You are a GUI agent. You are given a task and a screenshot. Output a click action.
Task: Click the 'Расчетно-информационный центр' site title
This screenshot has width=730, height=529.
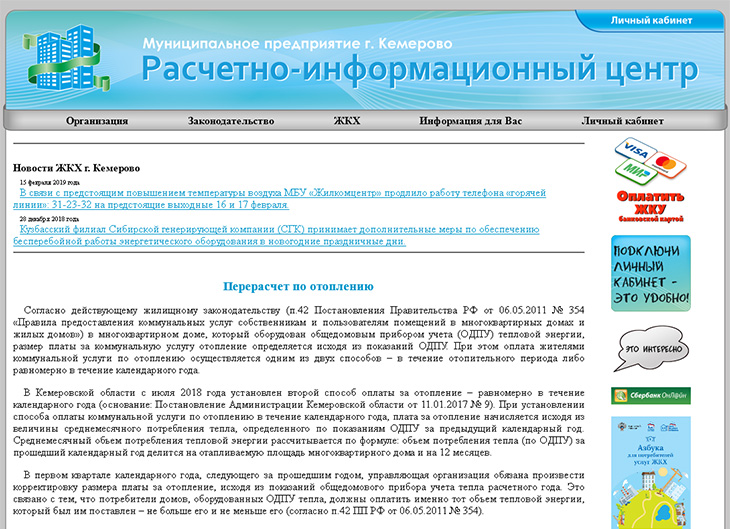420,69
